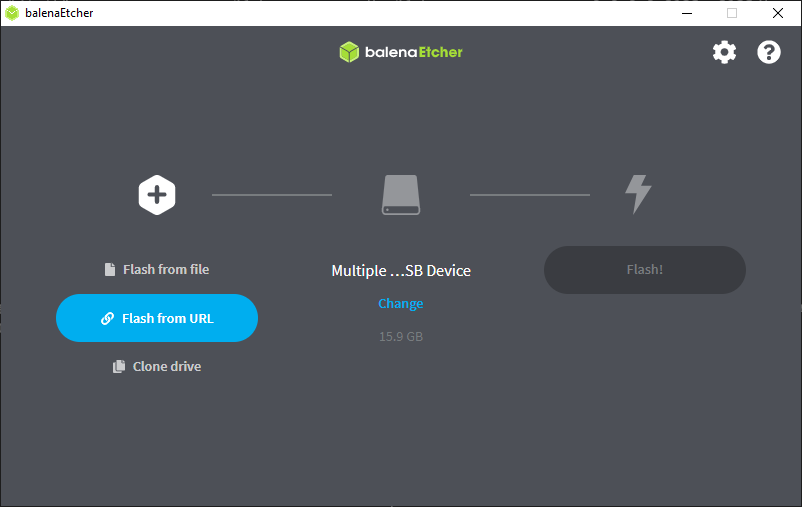The image size is (802, 507).
Task: Click the Multiple ...SB Device label
Action: point(400,271)
